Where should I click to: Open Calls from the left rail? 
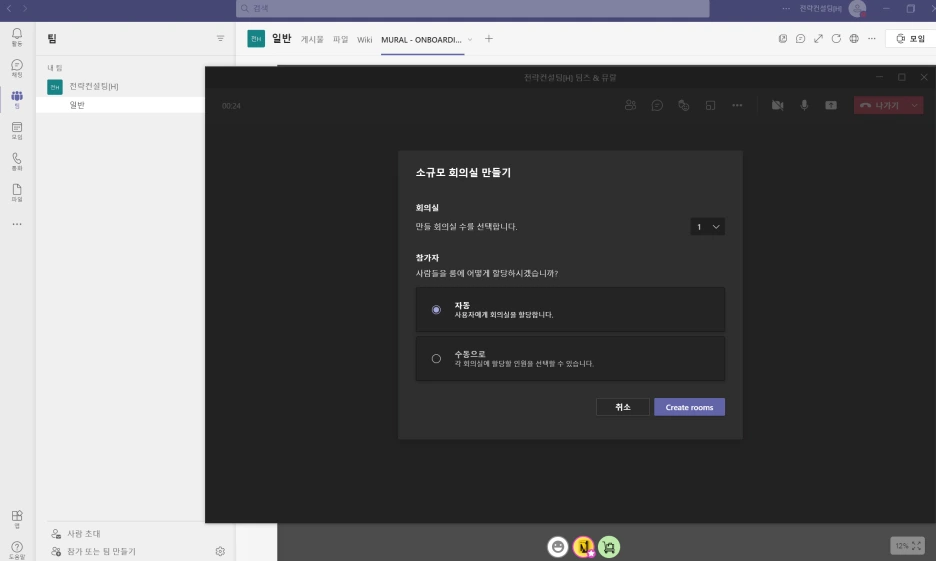pyautogui.click(x=17, y=162)
